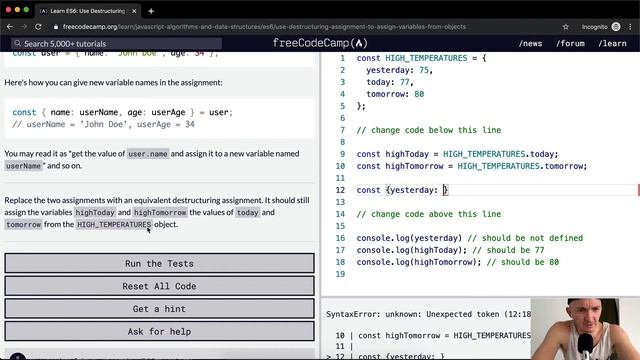The width and height of the screenshot is (640, 360).
Task: Click '// change code below this line' comment
Action: [x=429, y=130]
